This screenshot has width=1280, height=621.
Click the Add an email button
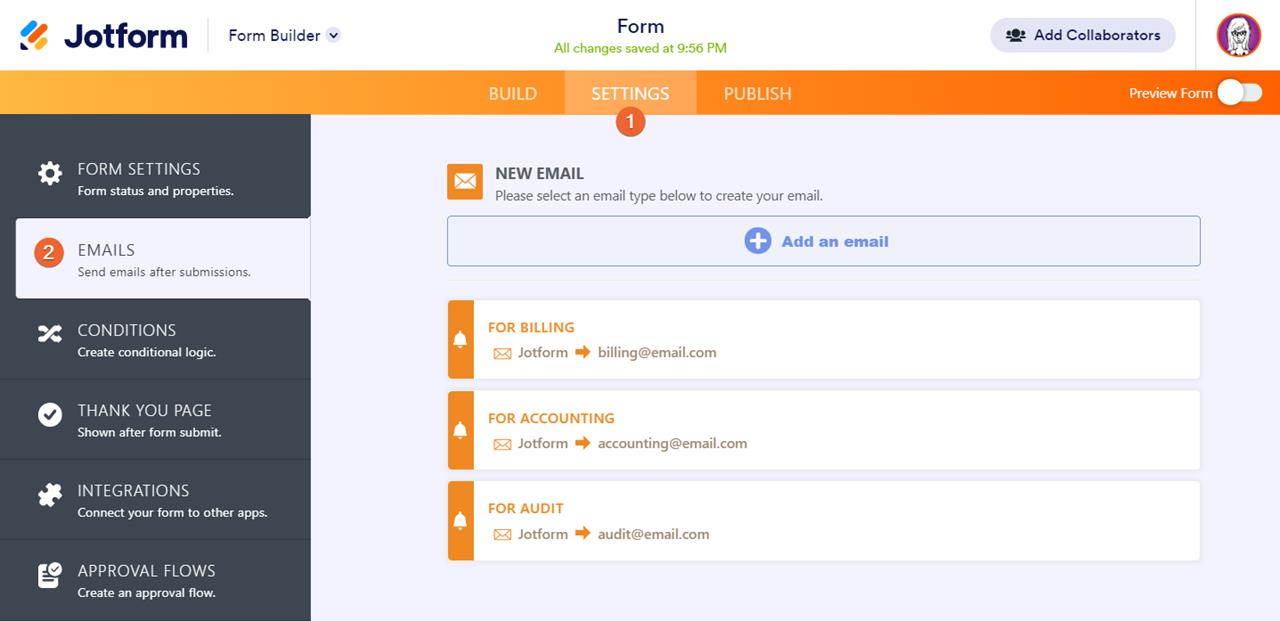823,241
